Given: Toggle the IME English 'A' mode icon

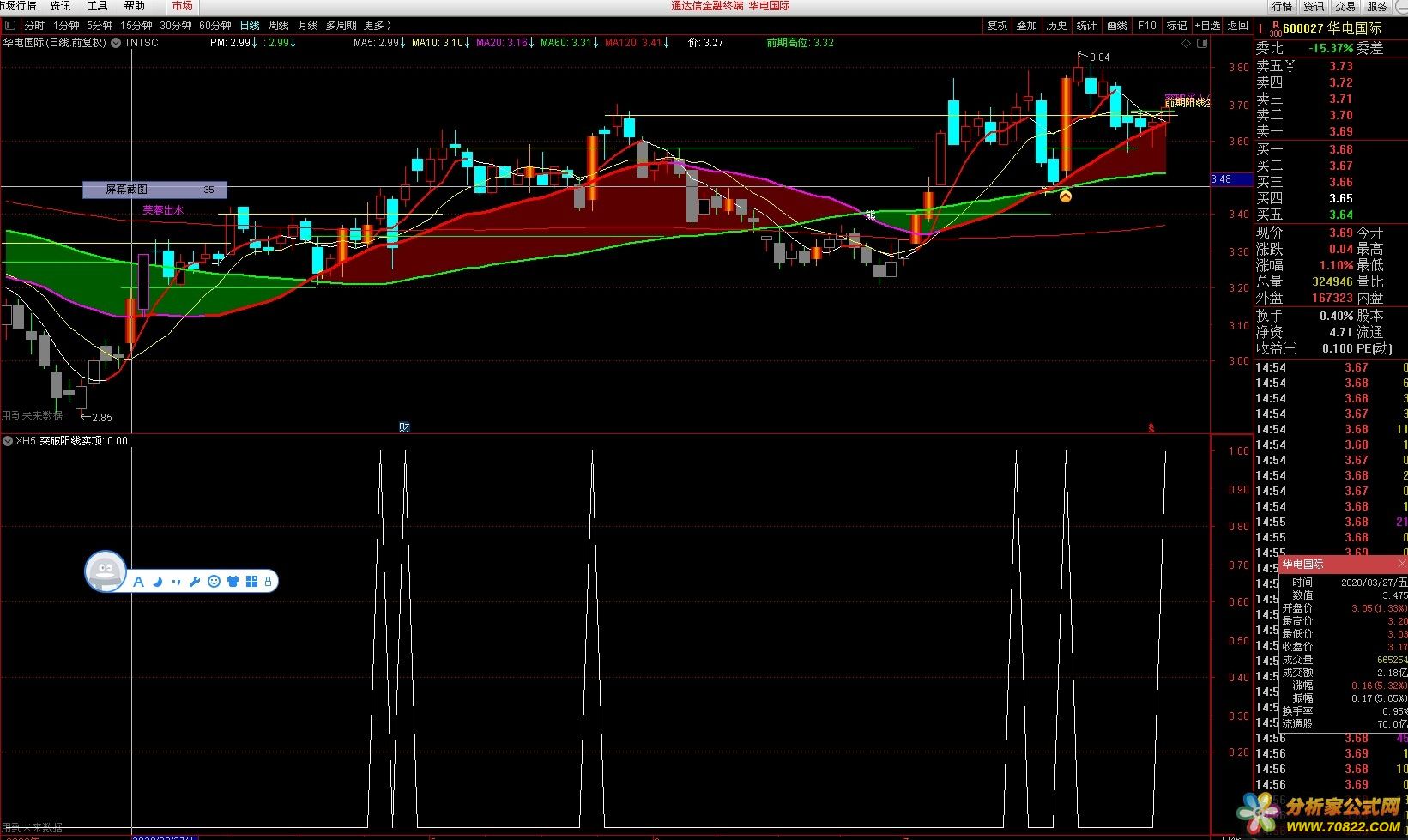Looking at the screenshot, I should (x=138, y=582).
